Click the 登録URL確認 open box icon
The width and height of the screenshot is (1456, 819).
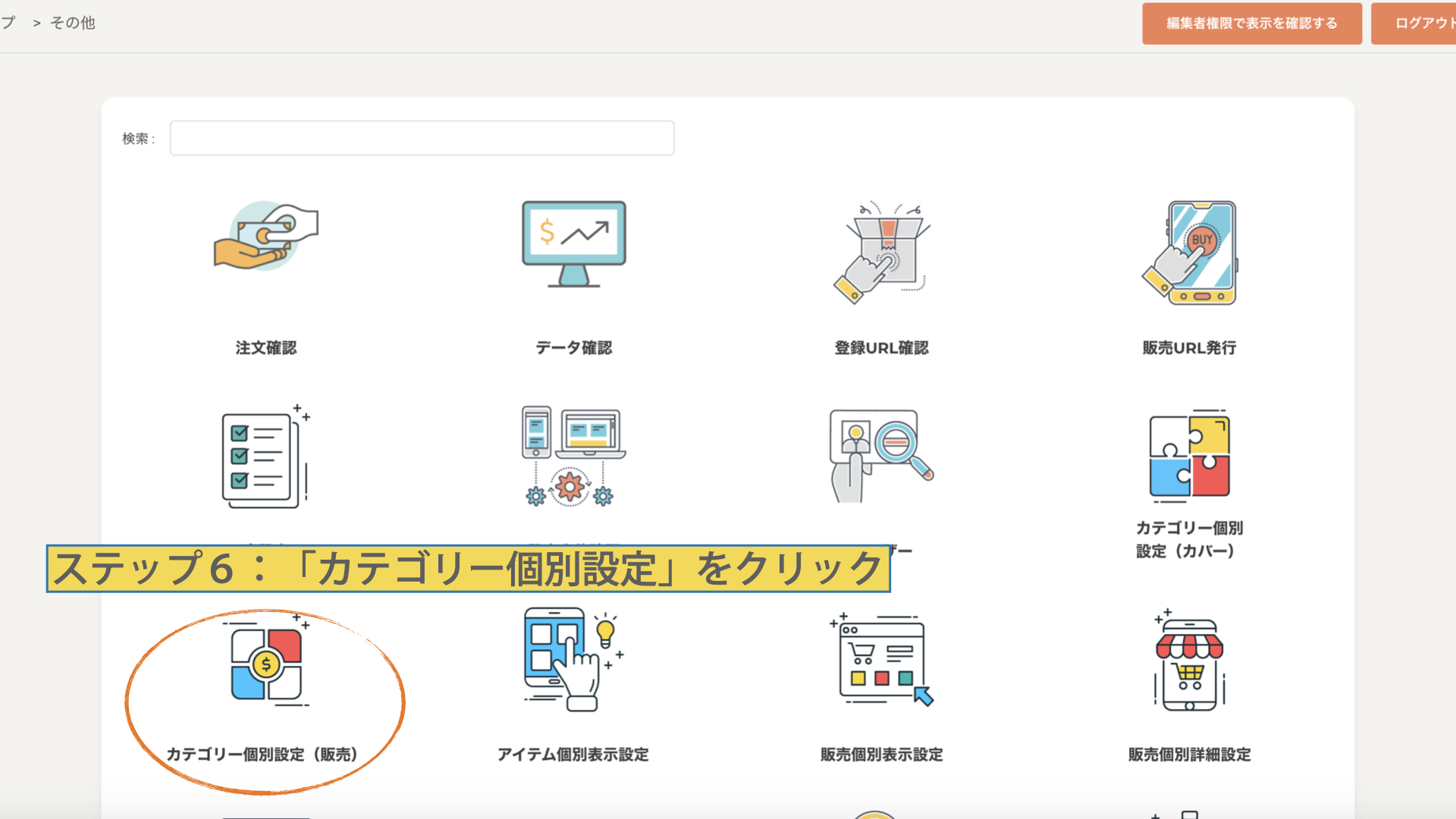[881, 253]
